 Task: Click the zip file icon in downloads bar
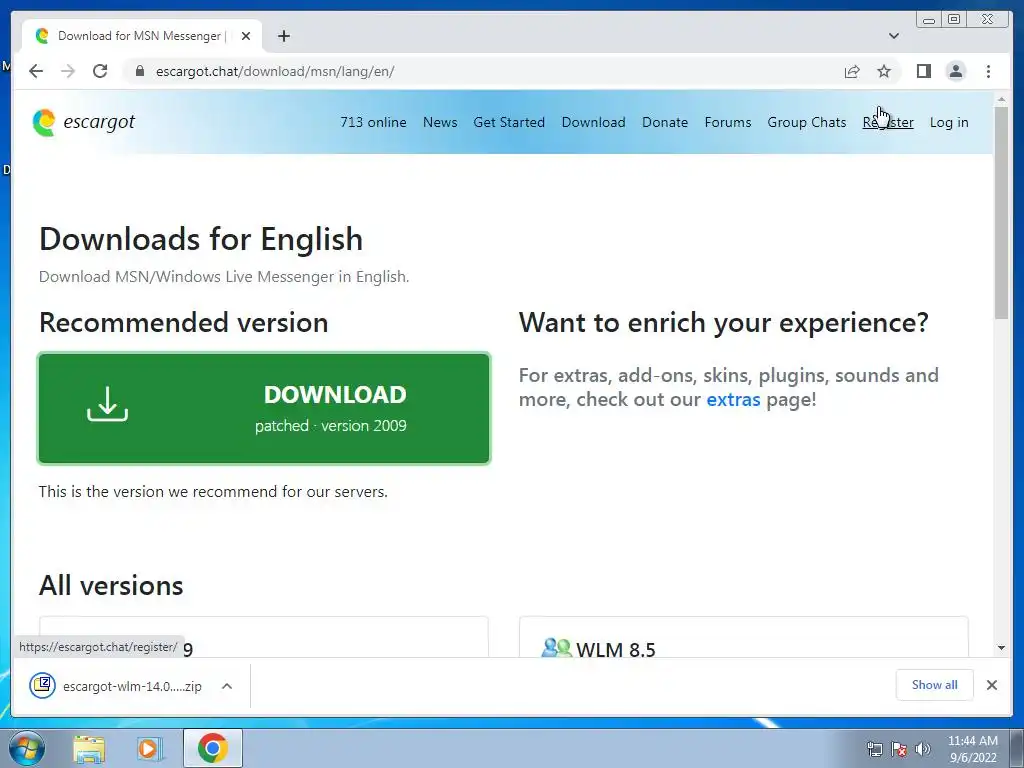(x=42, y=685)
